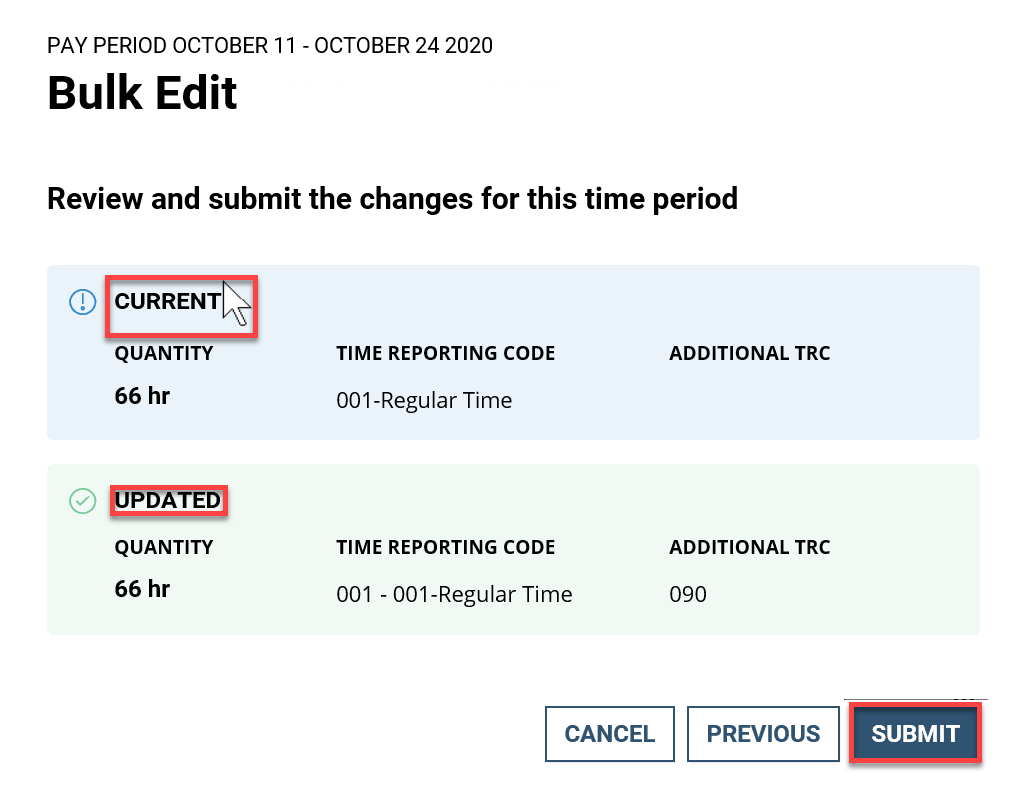Click the green checkmark icon beside UPDATED
The width and height of the screenshot is (1013, 795).
click(82, 500)
